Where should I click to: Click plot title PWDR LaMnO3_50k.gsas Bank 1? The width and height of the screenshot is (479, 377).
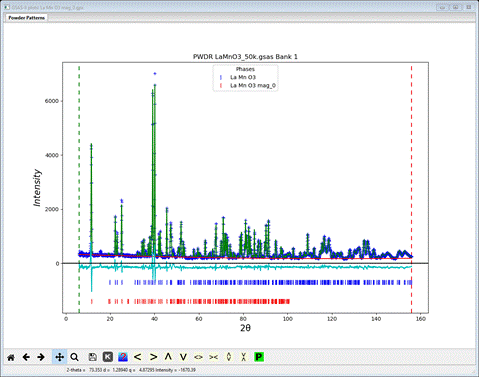[x=245, y=57]
